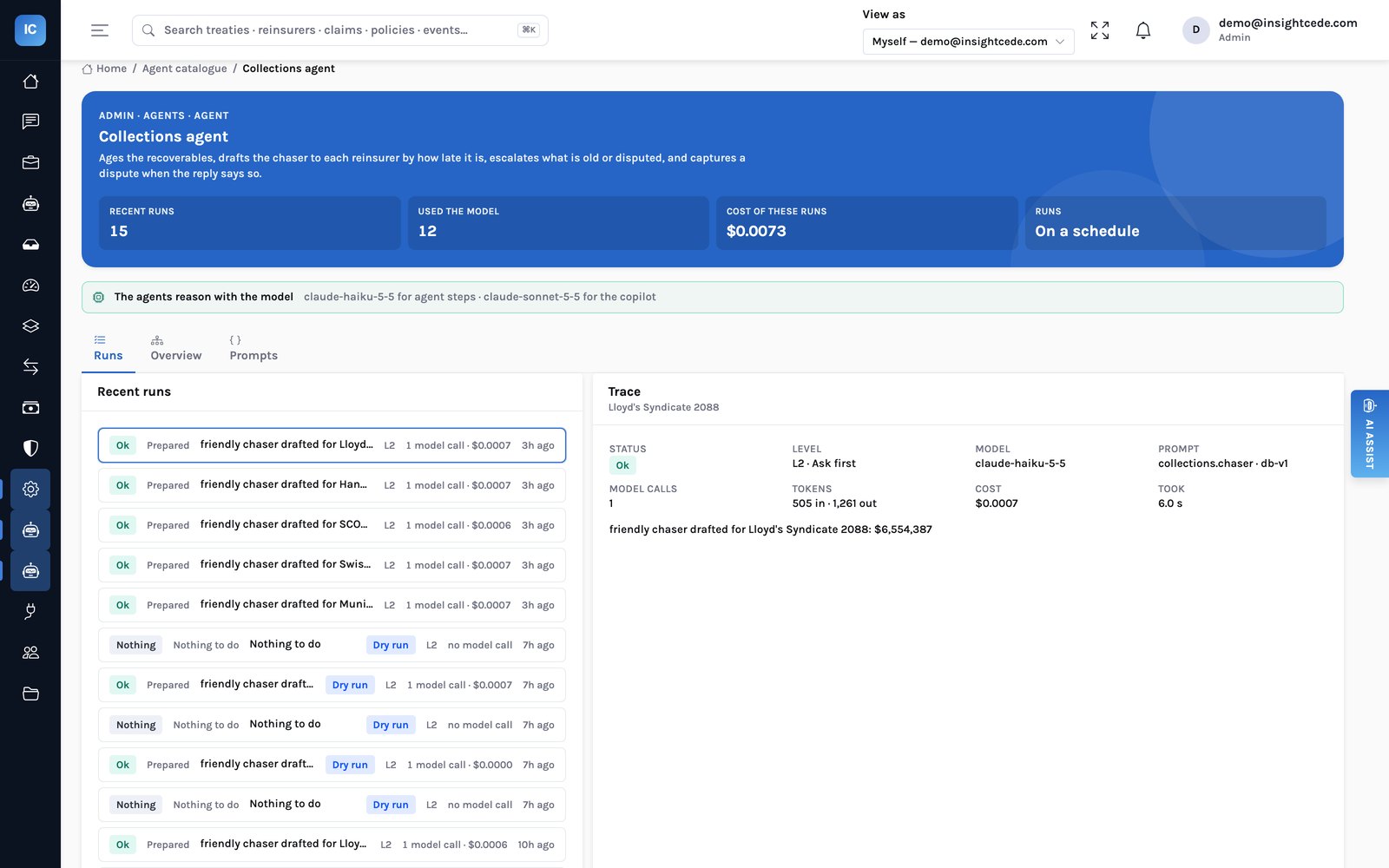Open the plug integrations sidebar icon
Viewport: 1389px width, 868px height.
pyautogui.click(x=30, y=612)
